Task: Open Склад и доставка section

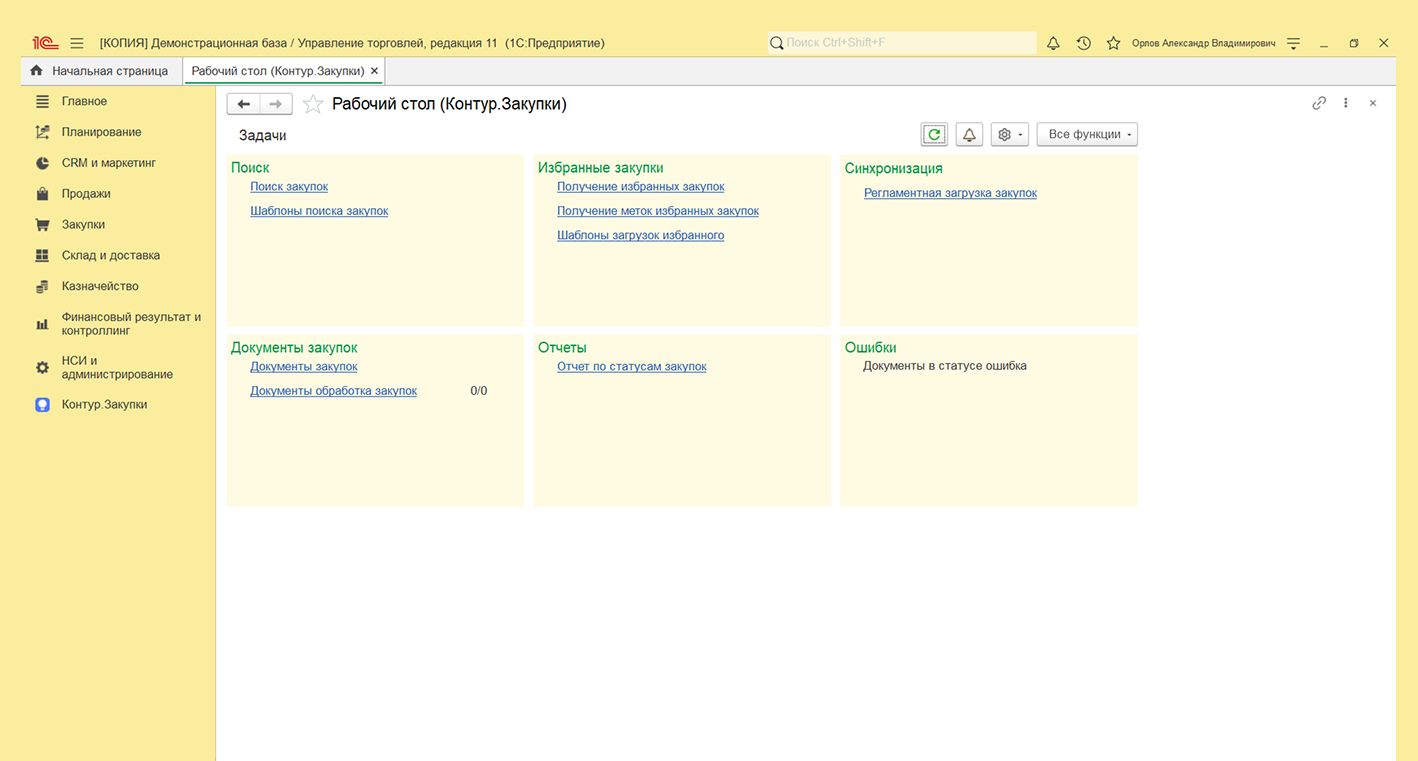Action: tap(110, 255)
